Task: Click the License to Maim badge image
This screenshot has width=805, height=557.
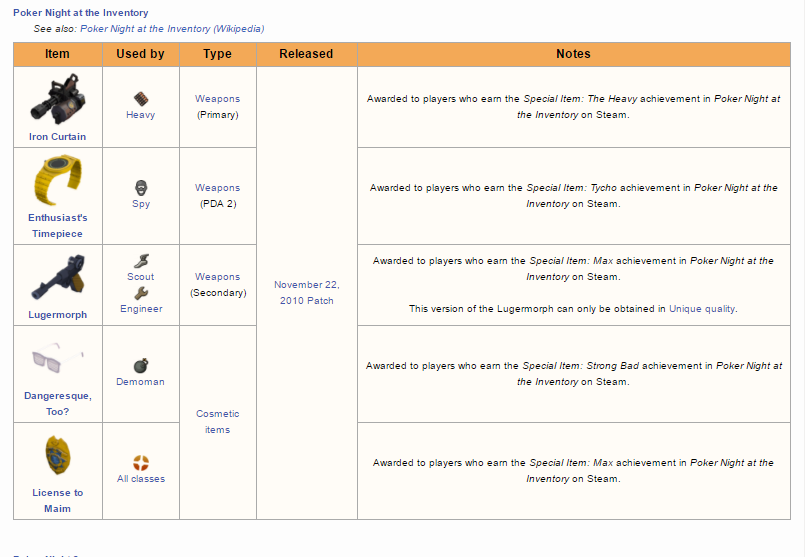Action: [58, 455]
